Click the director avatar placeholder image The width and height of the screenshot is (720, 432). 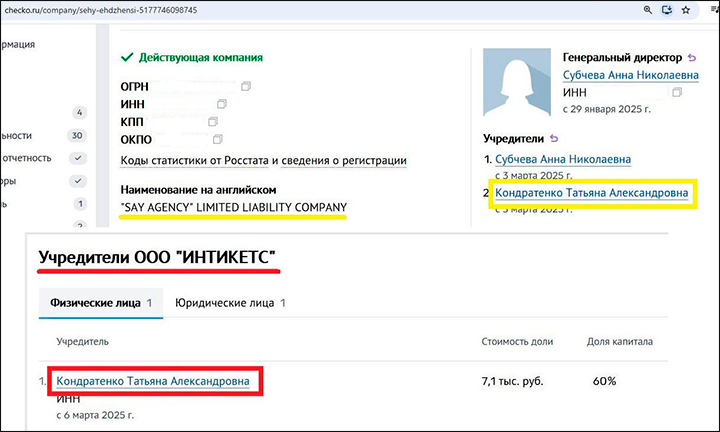click(517, 82)
